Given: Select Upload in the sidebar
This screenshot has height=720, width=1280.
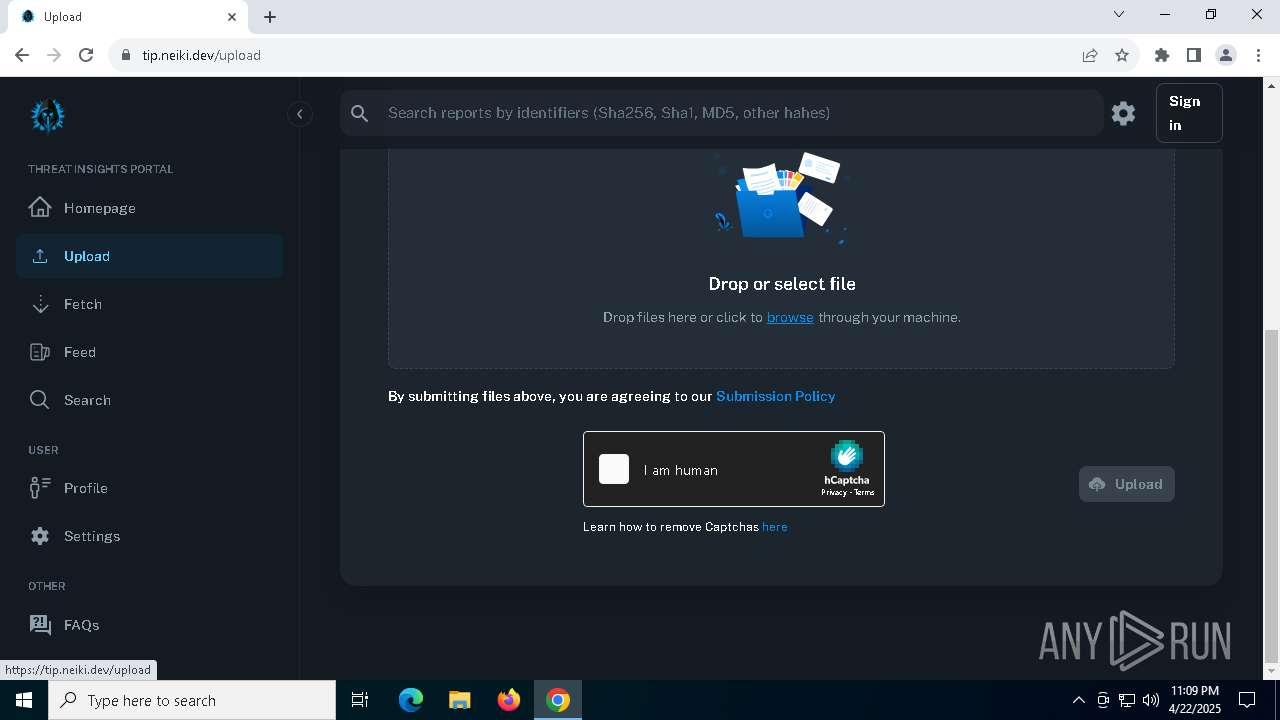Looking at the screenshot, I should point(150,256).
